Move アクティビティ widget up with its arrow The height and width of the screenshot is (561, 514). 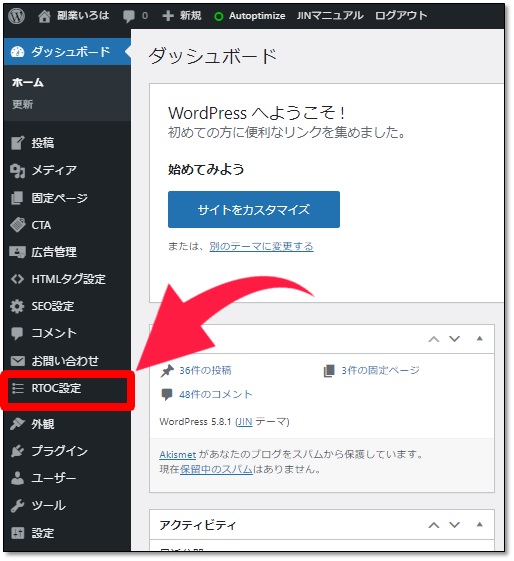pyautogui.click(x=434, y=525)
